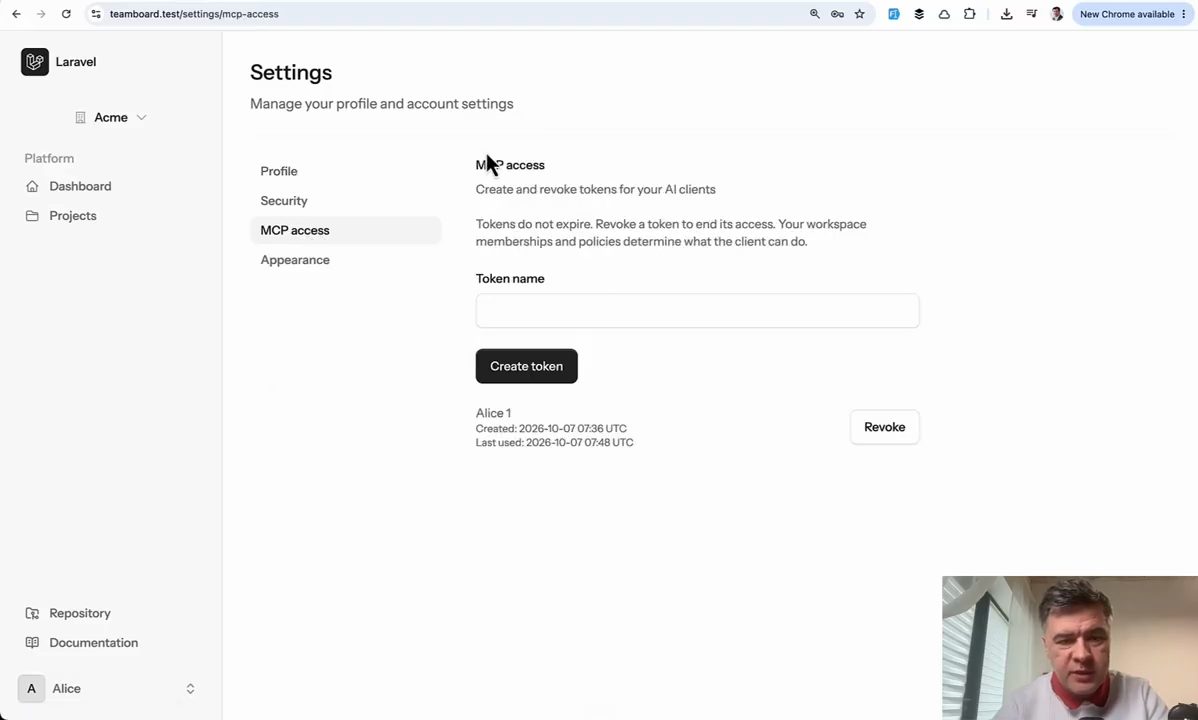Expand user menu chevrons beside Alice

coord(190,689)
